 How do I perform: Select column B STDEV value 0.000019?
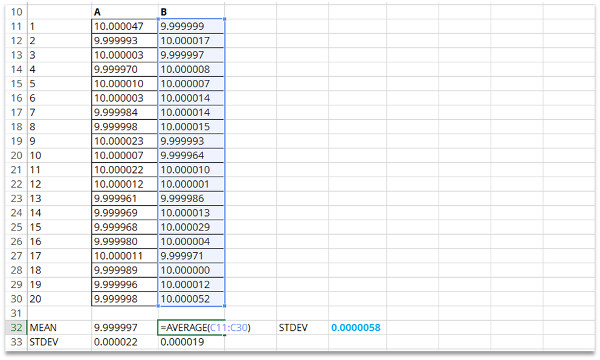tap(191, 342)
